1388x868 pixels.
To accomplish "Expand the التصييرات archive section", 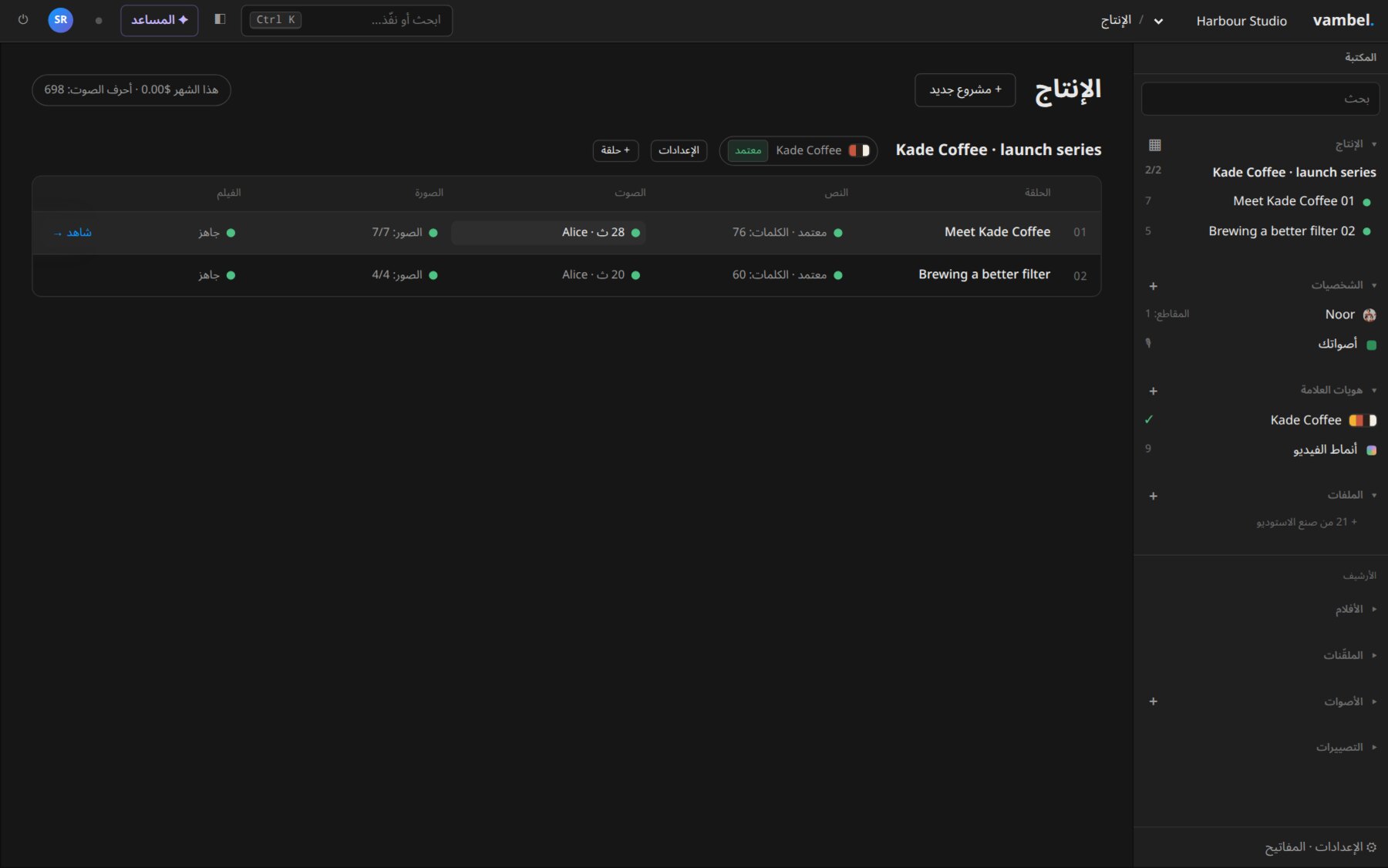I will (1346, 747).
